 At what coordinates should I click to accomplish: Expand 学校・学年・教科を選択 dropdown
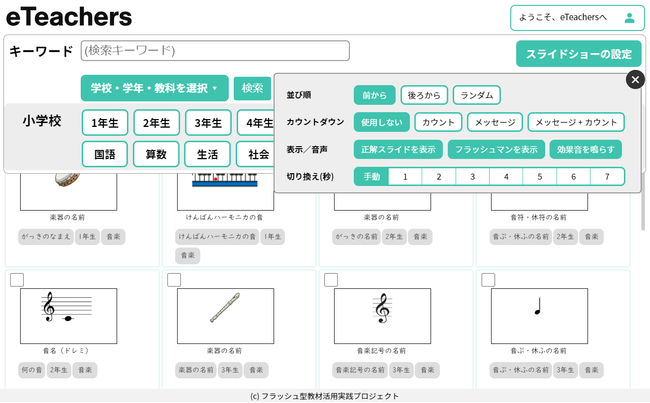point(154,88)
